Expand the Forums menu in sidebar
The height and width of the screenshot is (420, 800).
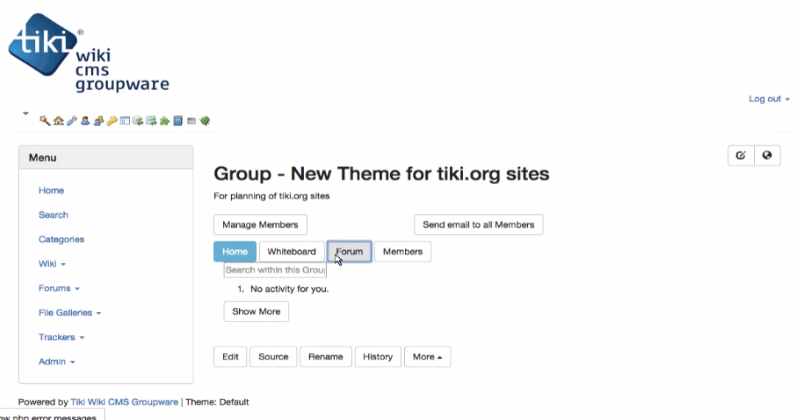pos(59,288)
